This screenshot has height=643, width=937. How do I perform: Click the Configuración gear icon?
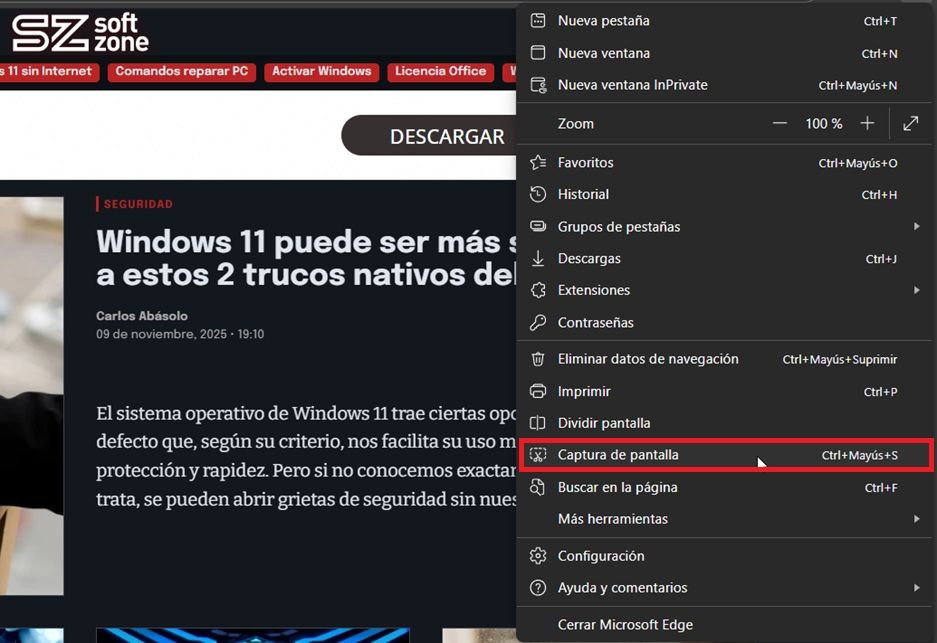(538, 556)
